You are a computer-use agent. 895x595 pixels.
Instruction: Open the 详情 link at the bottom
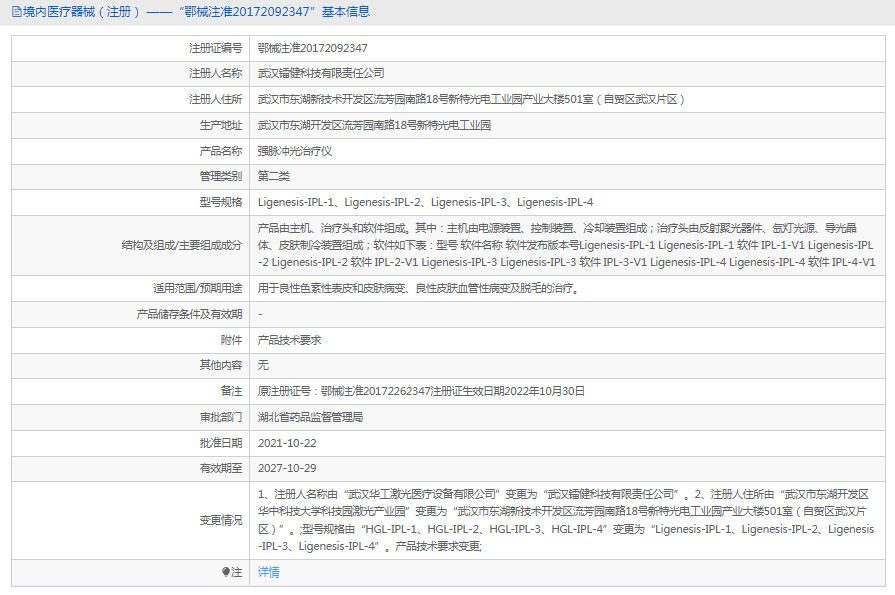267,572
